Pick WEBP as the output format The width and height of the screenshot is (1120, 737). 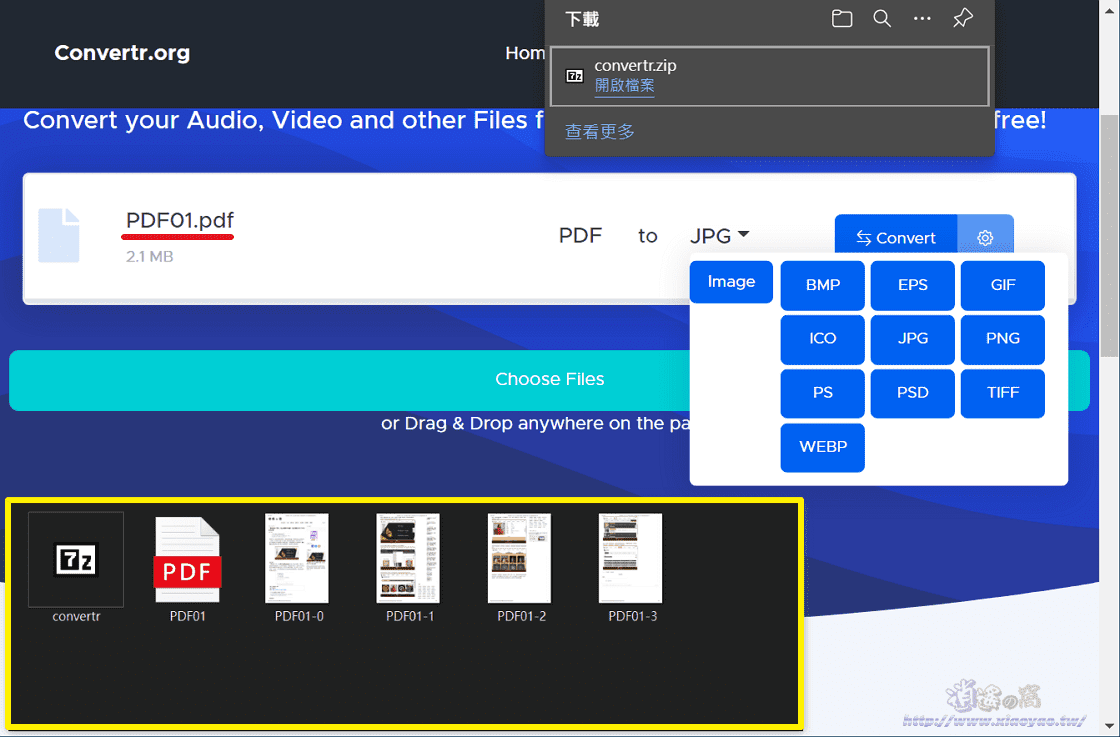[x=822, y=447]
